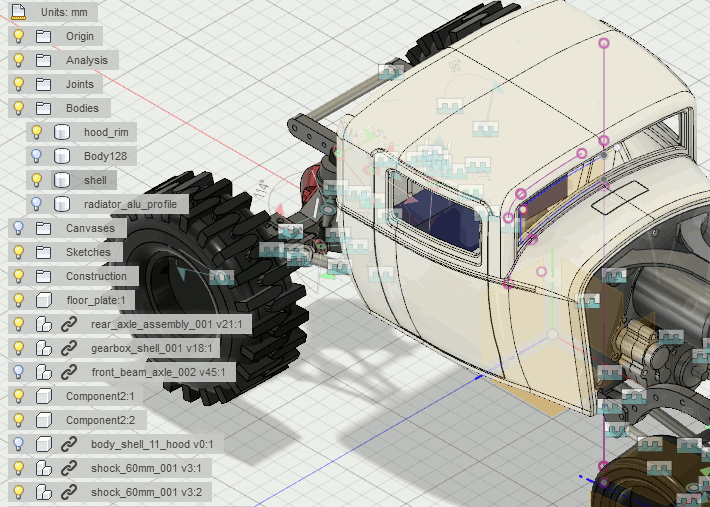Select Canvases row label
The image size is (710, 507).
(90, 228)
